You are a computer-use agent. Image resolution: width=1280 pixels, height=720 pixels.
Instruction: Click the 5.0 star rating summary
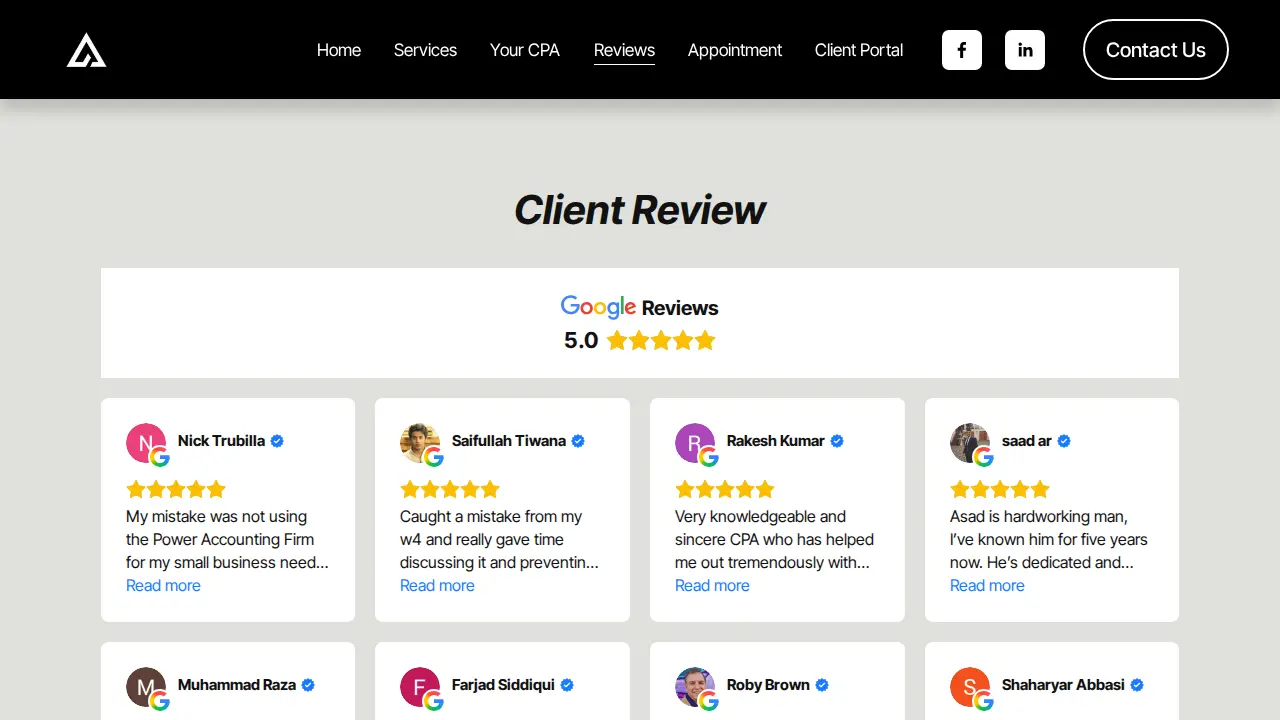click(640, 340)
